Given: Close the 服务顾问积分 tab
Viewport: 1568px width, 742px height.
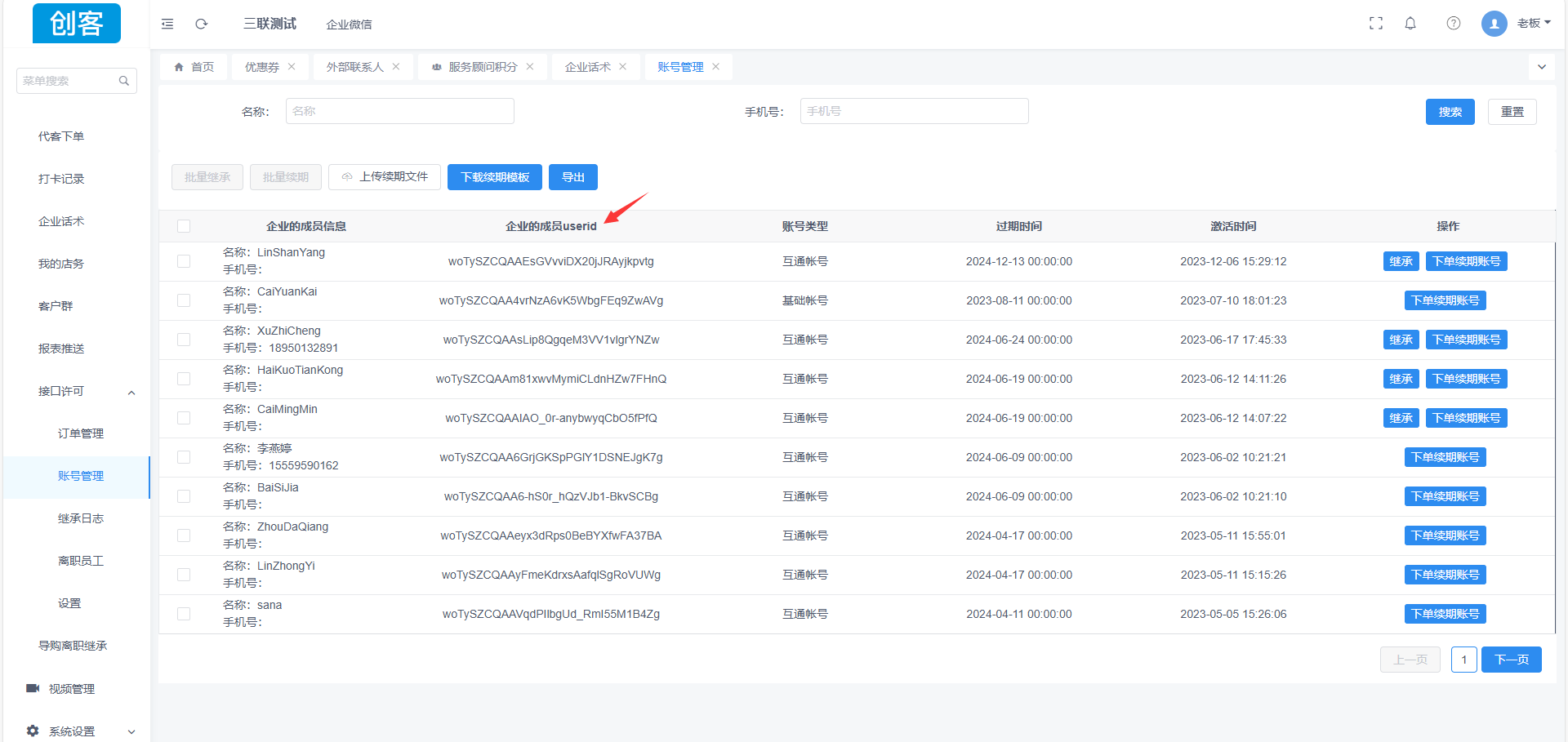Looking at the screenshot, I should pos(530,67).
